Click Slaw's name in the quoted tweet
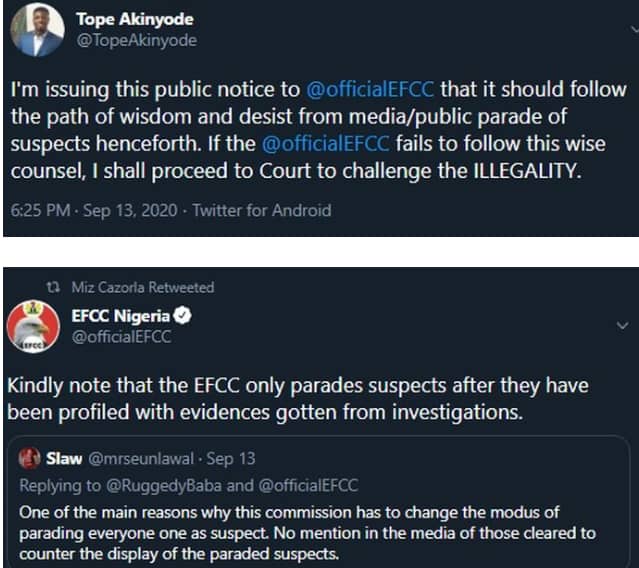Image resolution: width=639 pixels, height=568 pixels. pos(65,460)
